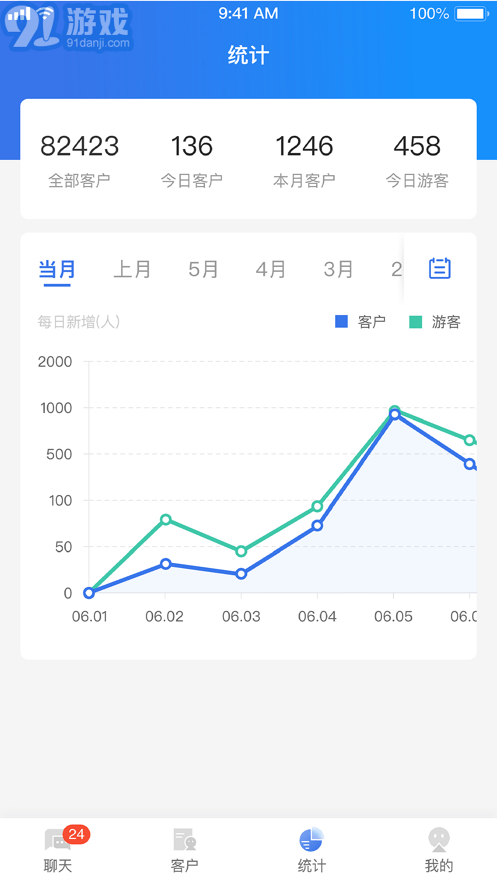Image resolution: width=497 pixels, height=883 pixels.
Task: Select the 5月 month tab
Action: pyautogui.click(x=203, y=269)
